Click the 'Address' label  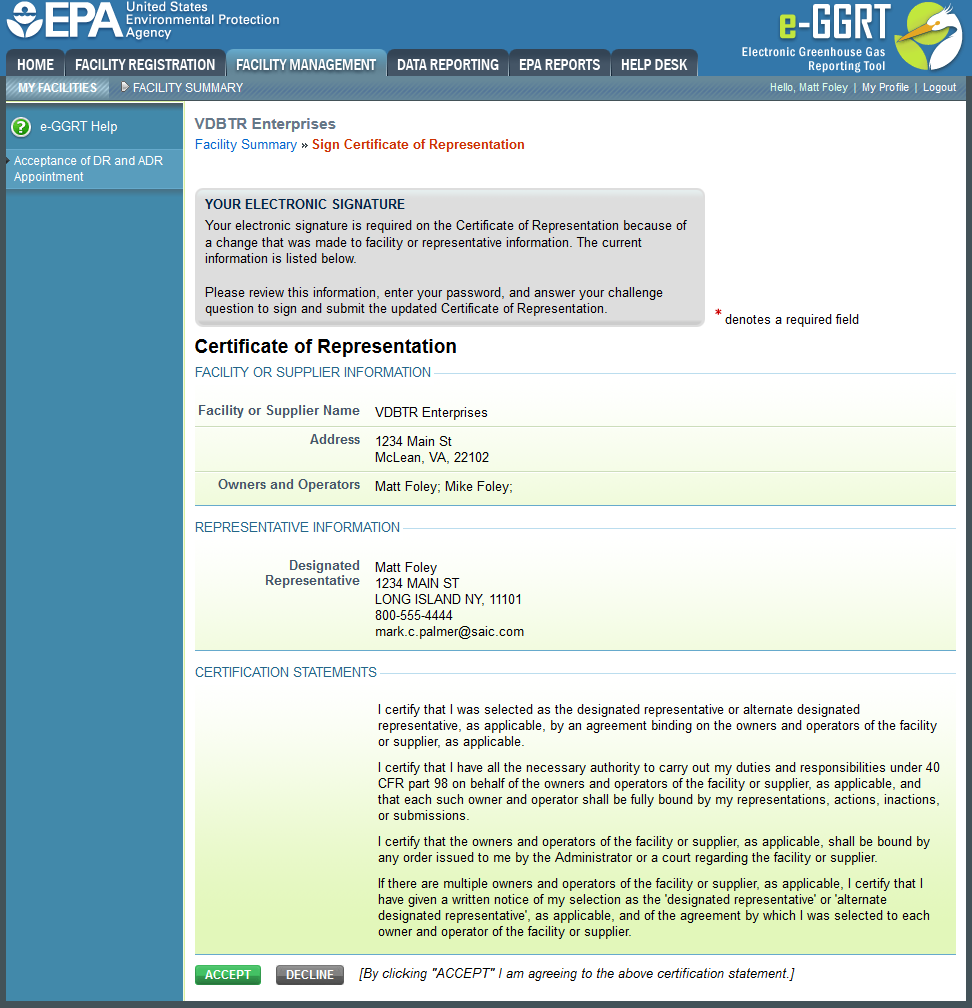pos(335,440)
